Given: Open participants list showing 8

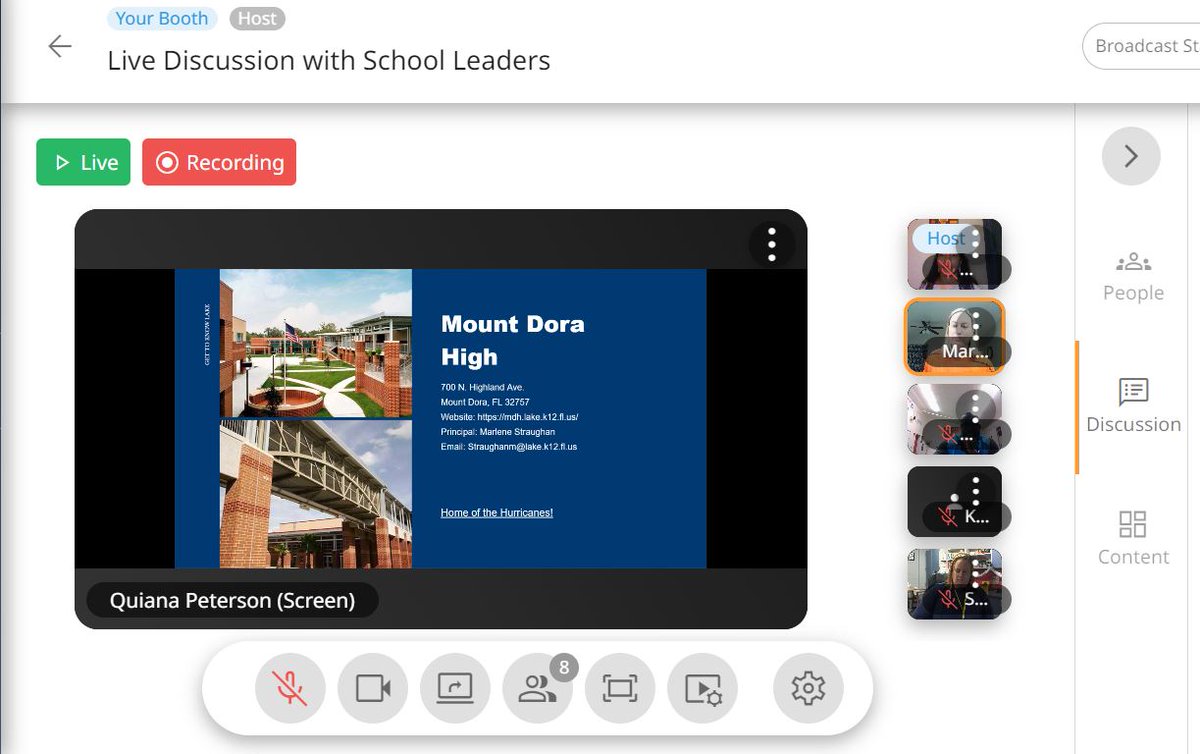Looking at the screenshot, I should (538, 687).
